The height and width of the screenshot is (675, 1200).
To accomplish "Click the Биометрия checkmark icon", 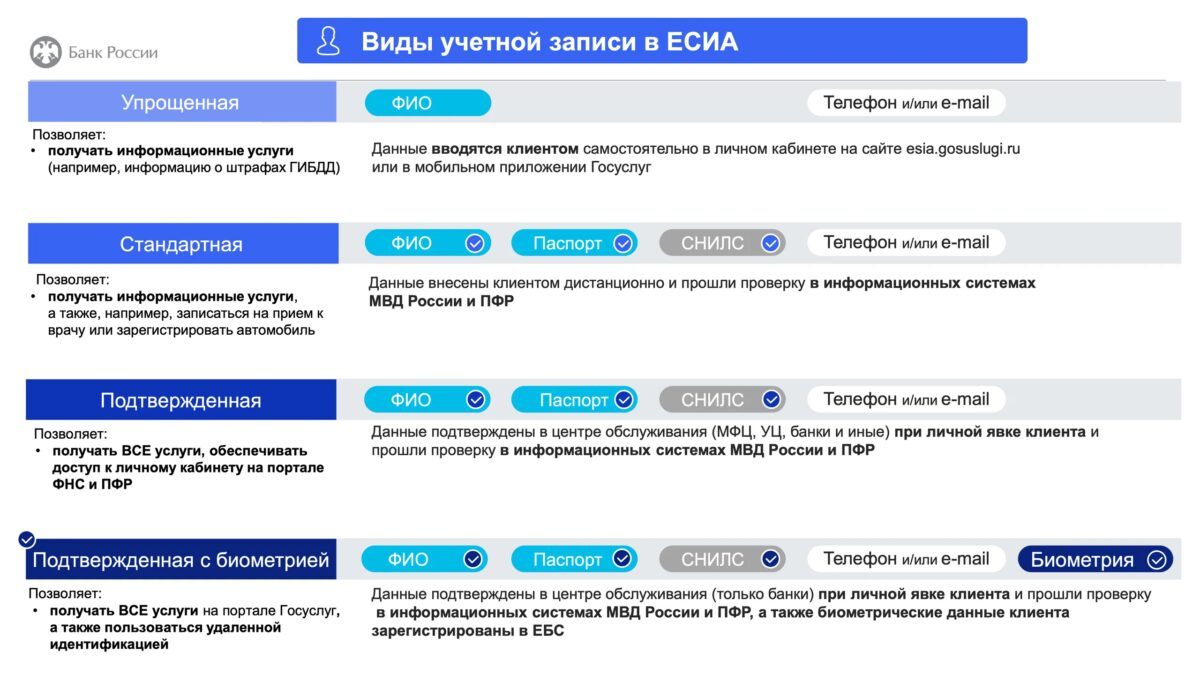I will 1158,559.
